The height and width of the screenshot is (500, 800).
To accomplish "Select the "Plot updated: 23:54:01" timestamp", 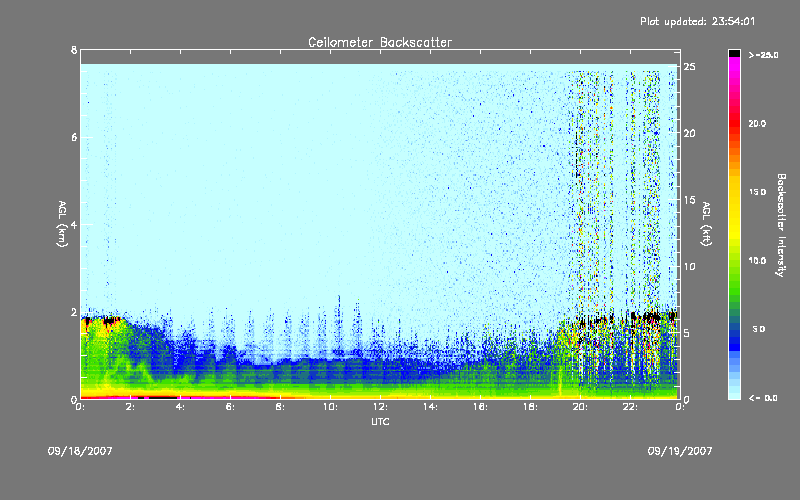I will tap(697, 21).
